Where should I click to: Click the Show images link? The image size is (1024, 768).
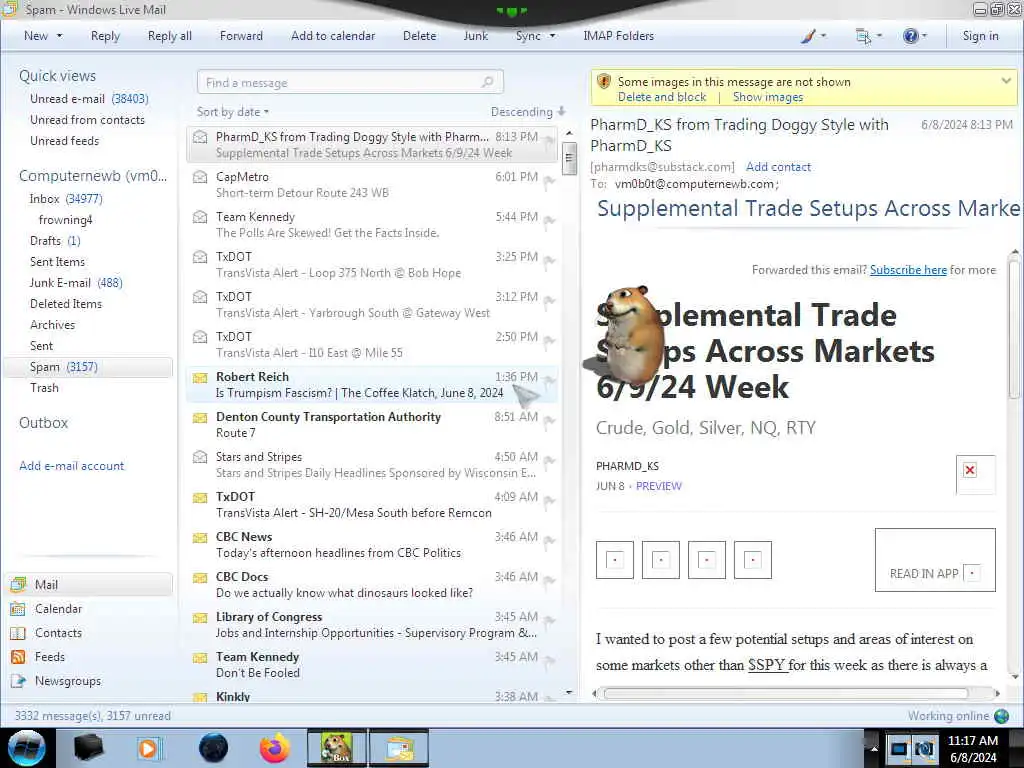pos(767,97)
